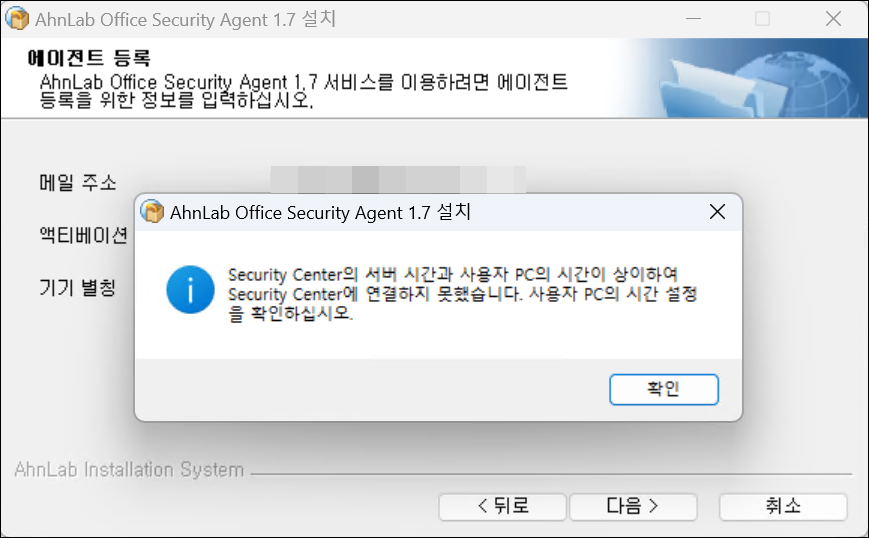
Task: Click the 기기 별칭 device alias label
Action: 77,288
